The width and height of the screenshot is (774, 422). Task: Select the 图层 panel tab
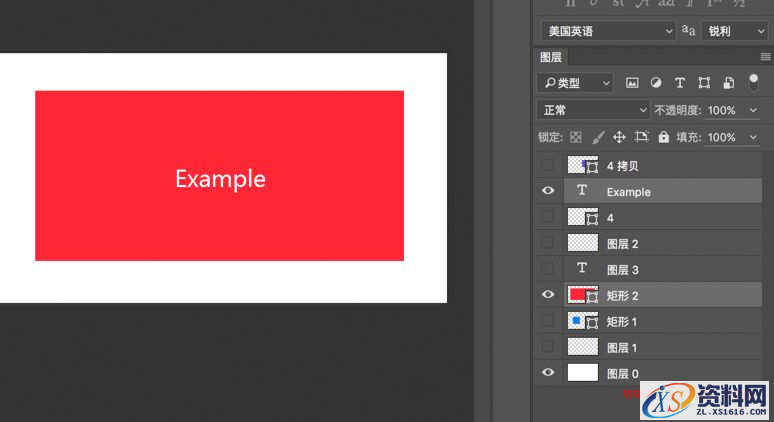552,58
